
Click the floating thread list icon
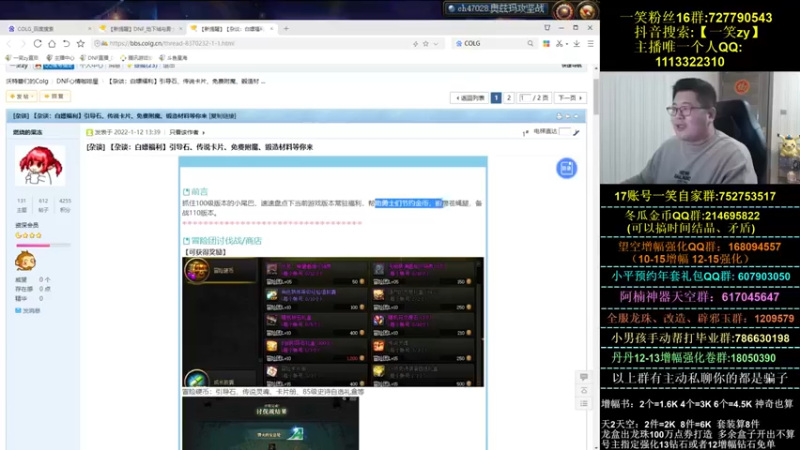coord(584,404)
